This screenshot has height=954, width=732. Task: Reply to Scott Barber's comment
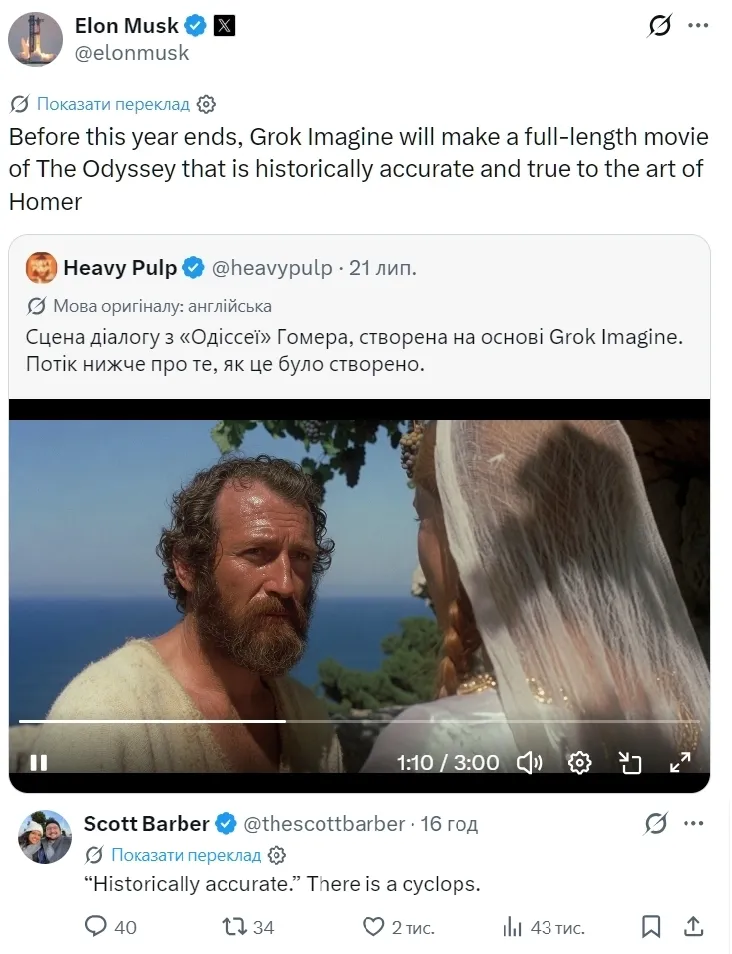96,927
